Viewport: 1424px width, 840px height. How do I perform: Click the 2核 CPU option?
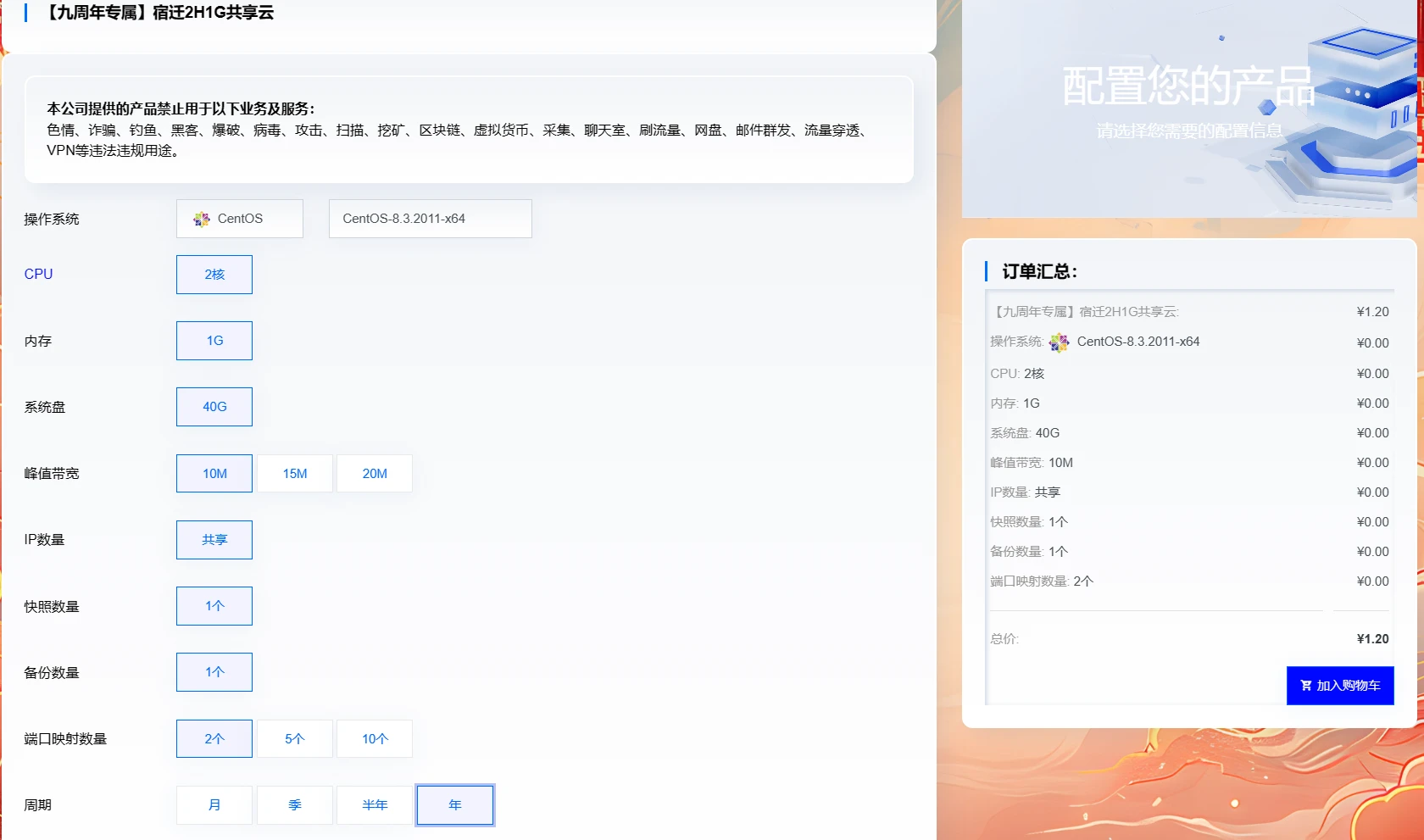[x=214, y=275]
